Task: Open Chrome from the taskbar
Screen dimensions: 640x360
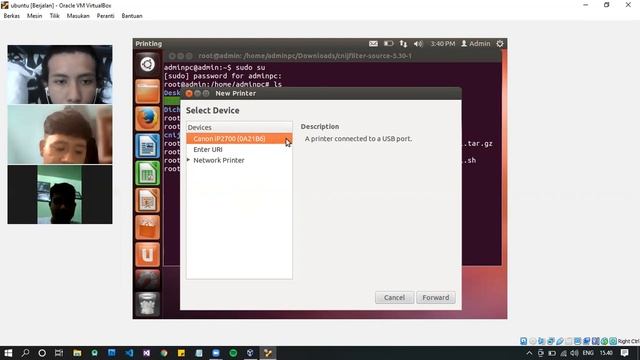Action: tap(164, 353)
